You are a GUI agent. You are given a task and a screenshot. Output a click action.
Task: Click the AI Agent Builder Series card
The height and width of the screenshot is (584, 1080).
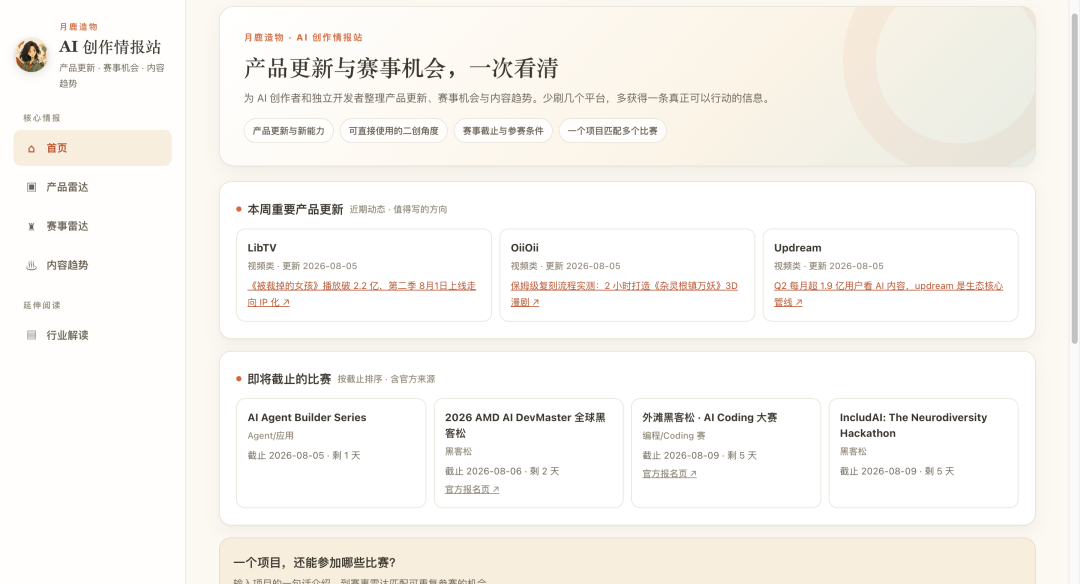click(x=331, y=453)
